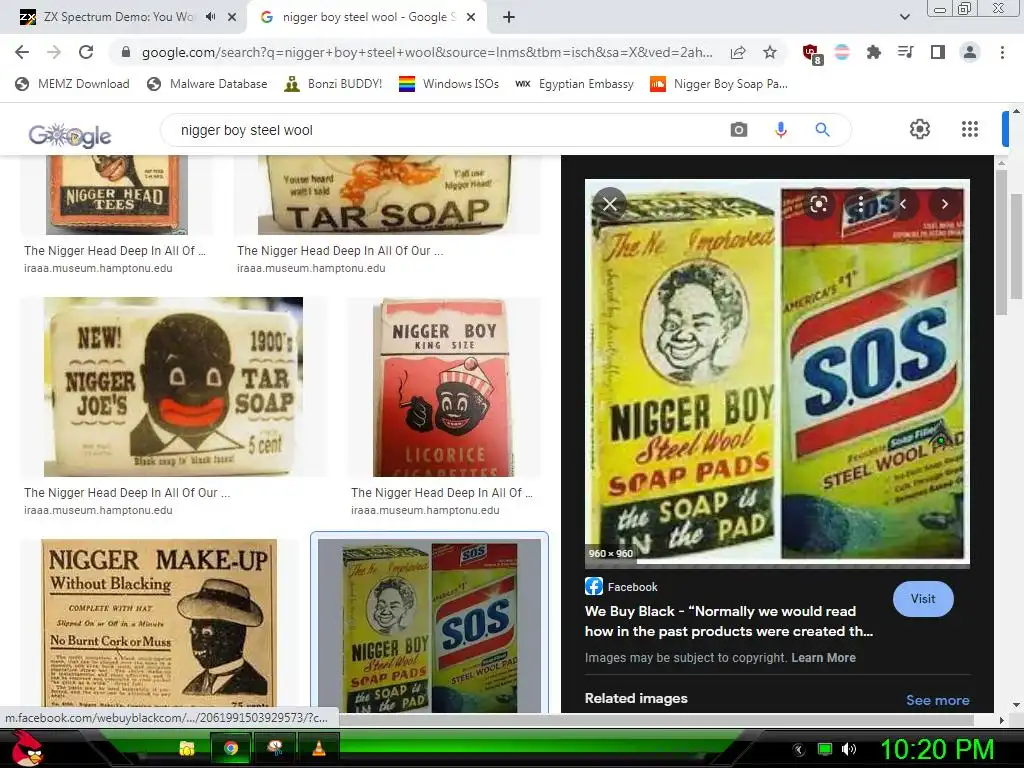Open the Bonzi BUDDY! bookmark
Image resolution: width=1024 pixels, height=768 pixels.
coord(333,84)
